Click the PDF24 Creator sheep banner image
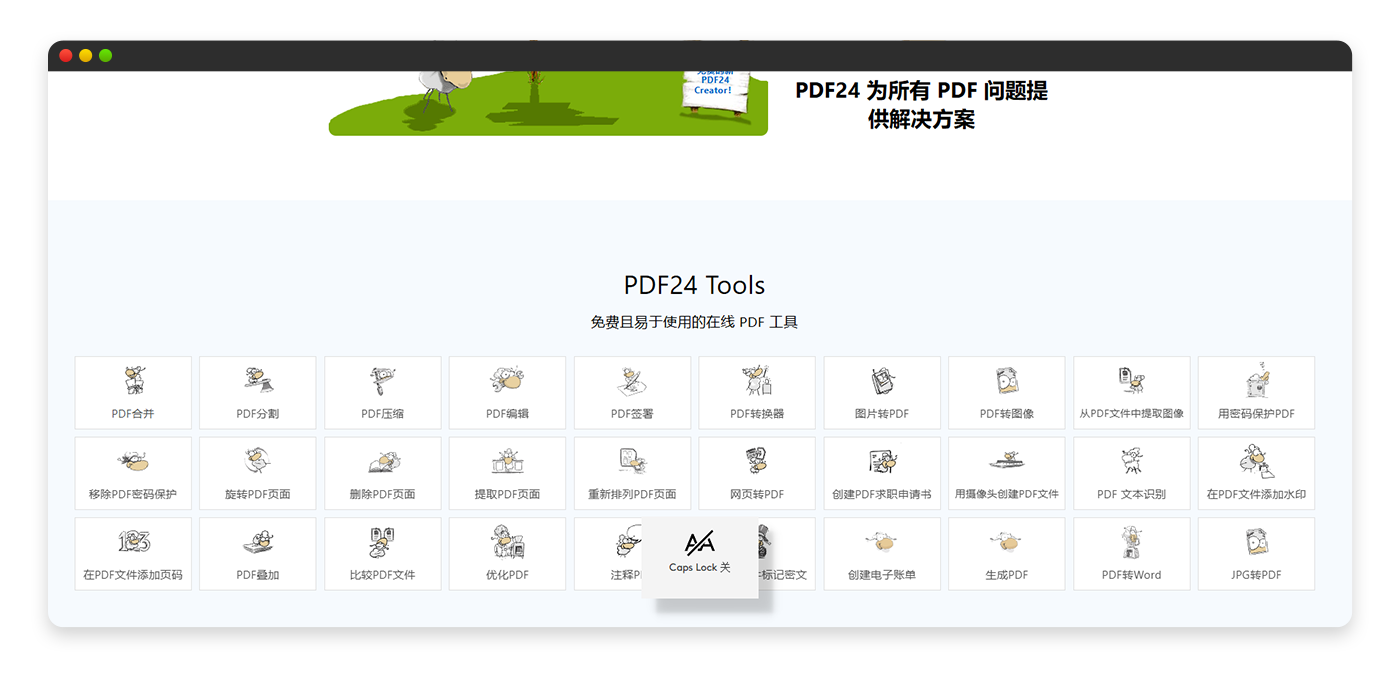 548,103
